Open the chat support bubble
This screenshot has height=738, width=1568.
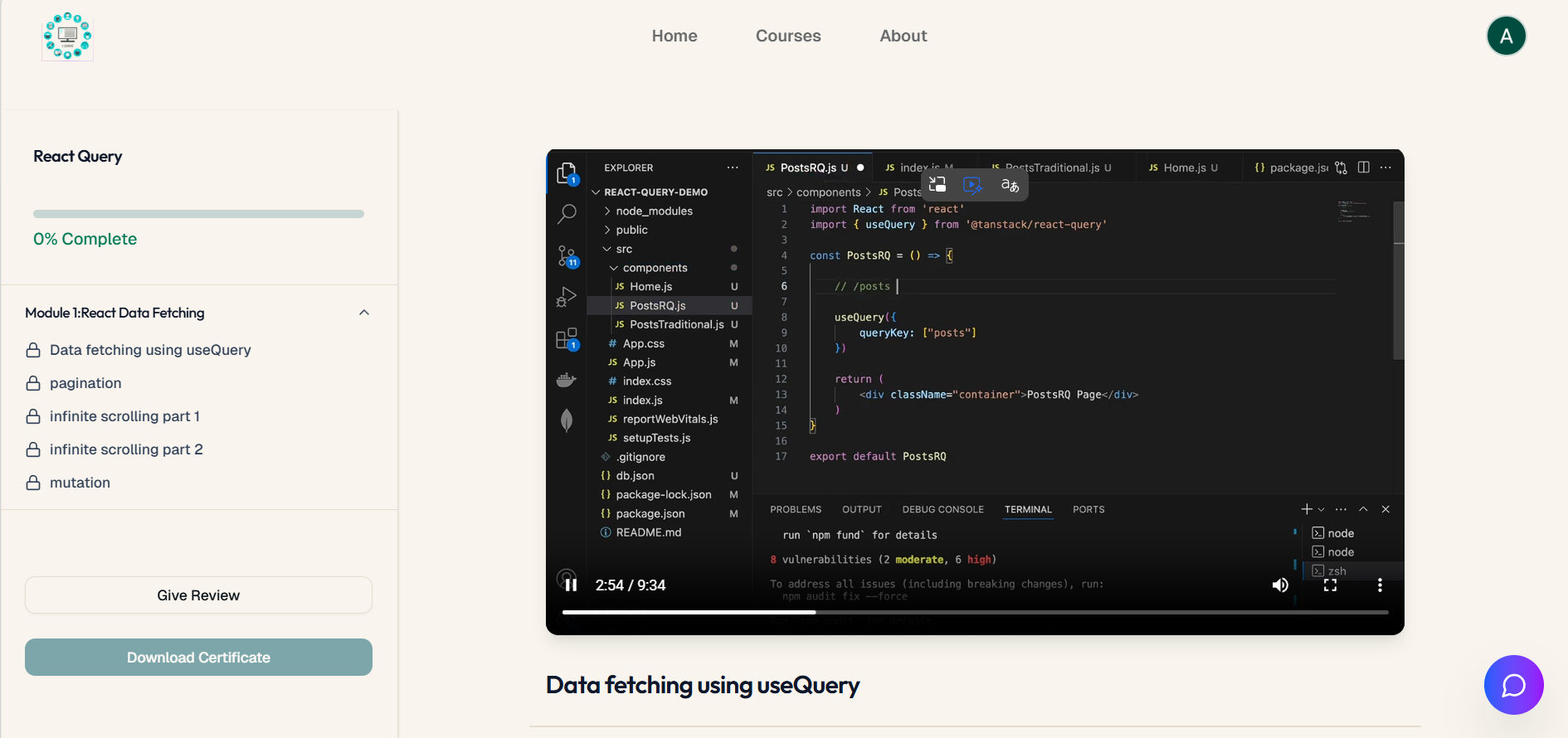click(1513, 685)
